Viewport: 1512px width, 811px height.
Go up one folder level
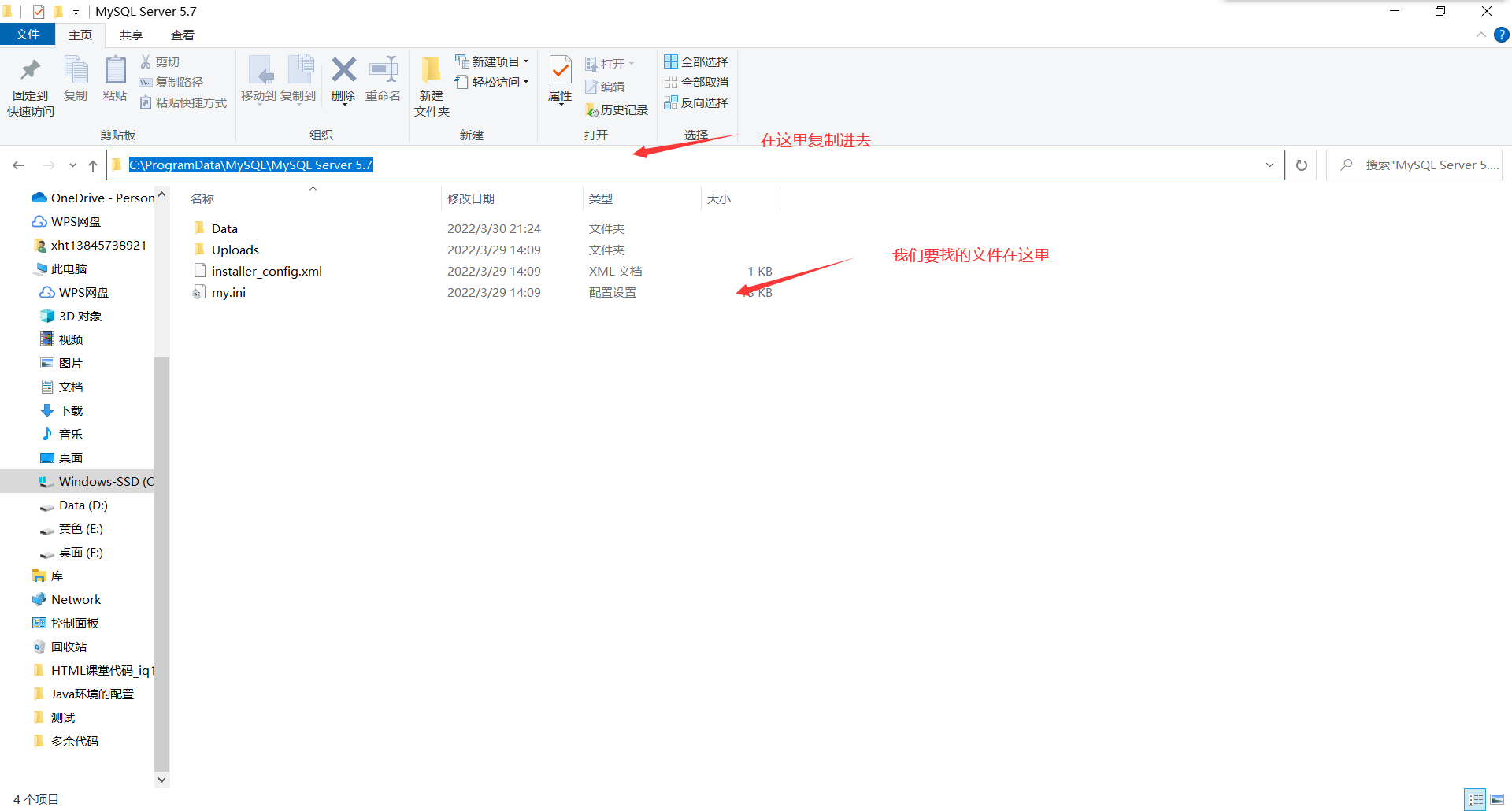point(93,165)
